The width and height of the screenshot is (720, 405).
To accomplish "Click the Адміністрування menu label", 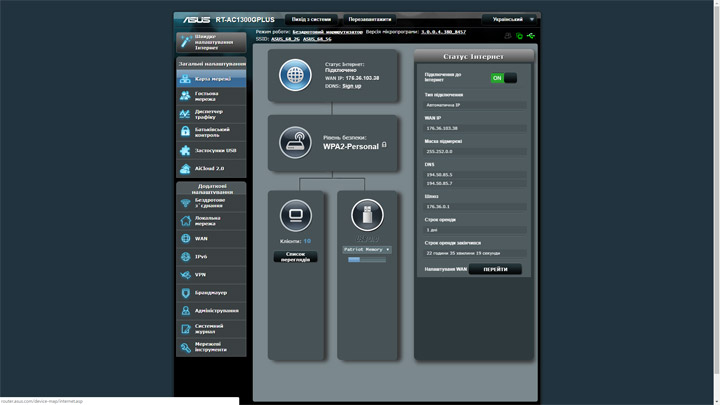I will pyautogui.click(x=216, y=311).
